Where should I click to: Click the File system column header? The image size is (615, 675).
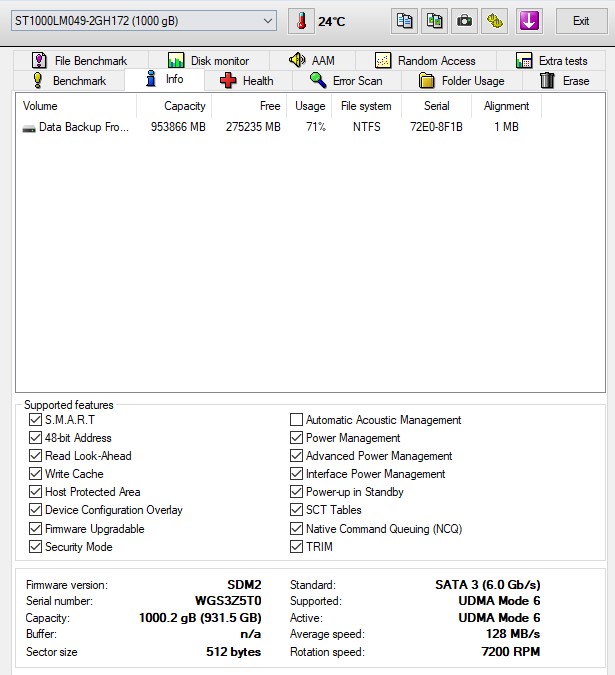pyautogui.click(x=366, y=106)
